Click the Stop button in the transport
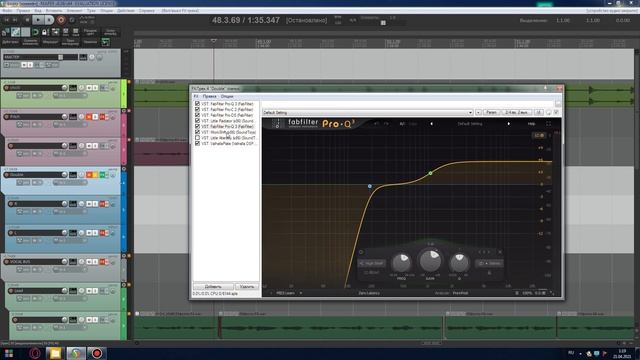Viewport: 640px width, 360px height. pyautogui.click(x=27, y=20)
